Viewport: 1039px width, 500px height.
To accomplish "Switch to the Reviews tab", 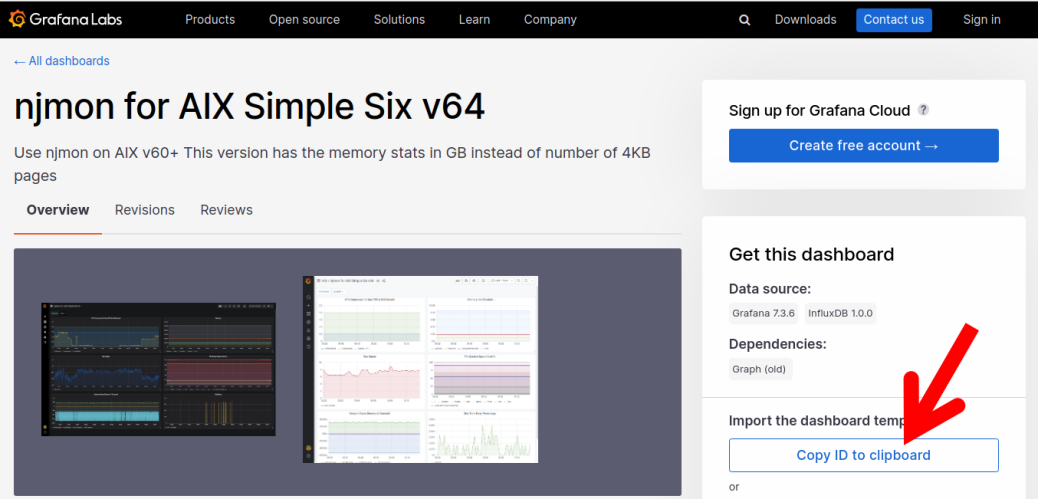I will [x=226, y=210].
